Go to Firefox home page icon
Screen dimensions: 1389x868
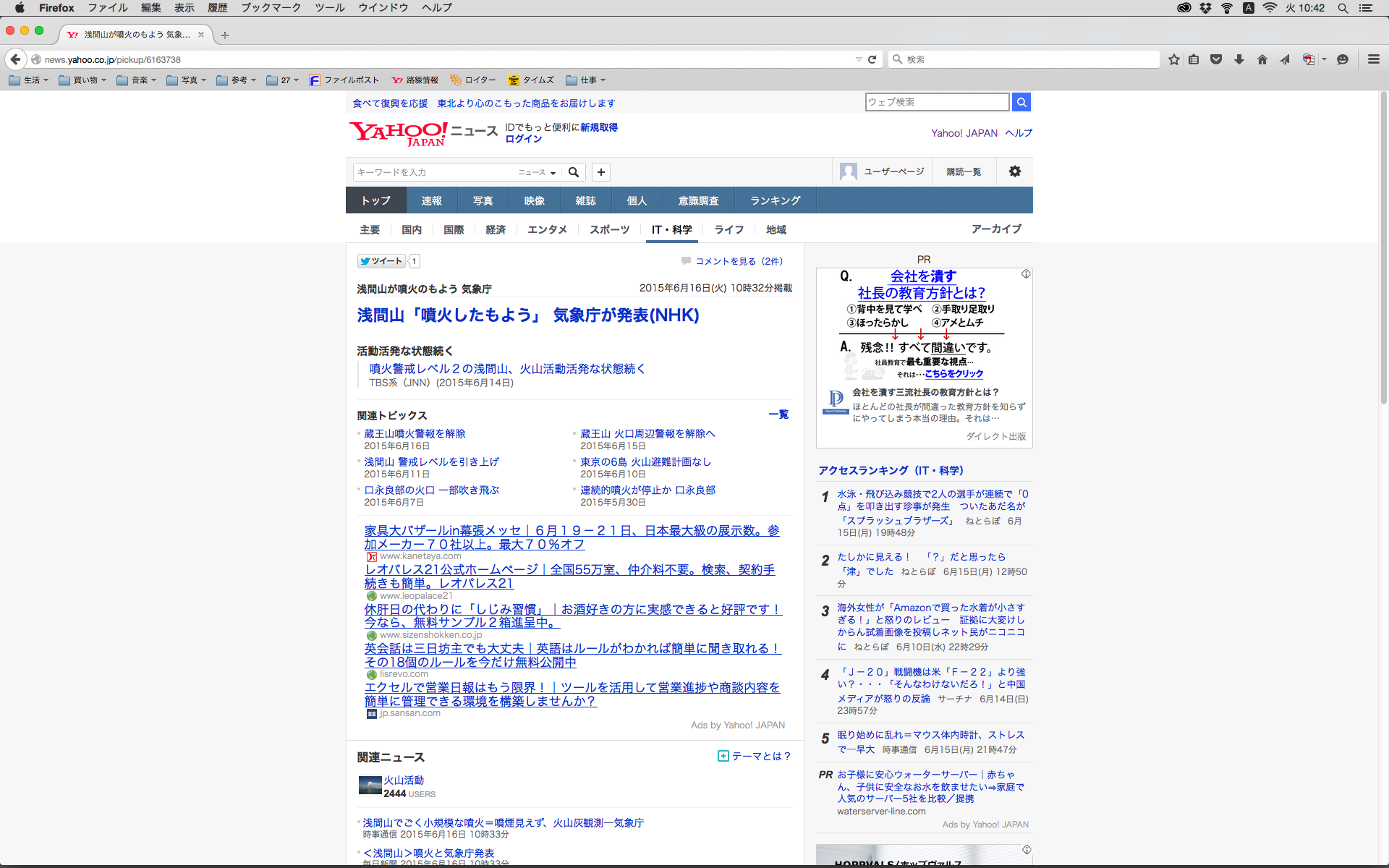1262,59
